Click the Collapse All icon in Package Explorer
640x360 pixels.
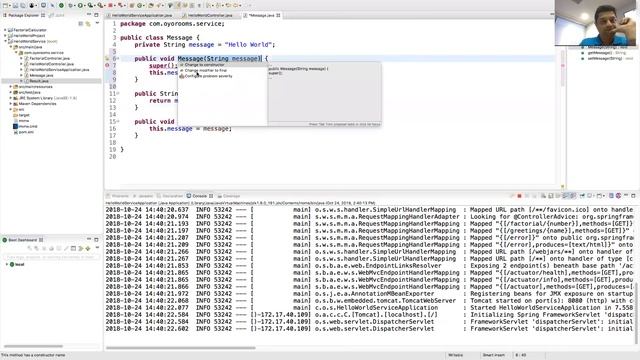[81, 24]
